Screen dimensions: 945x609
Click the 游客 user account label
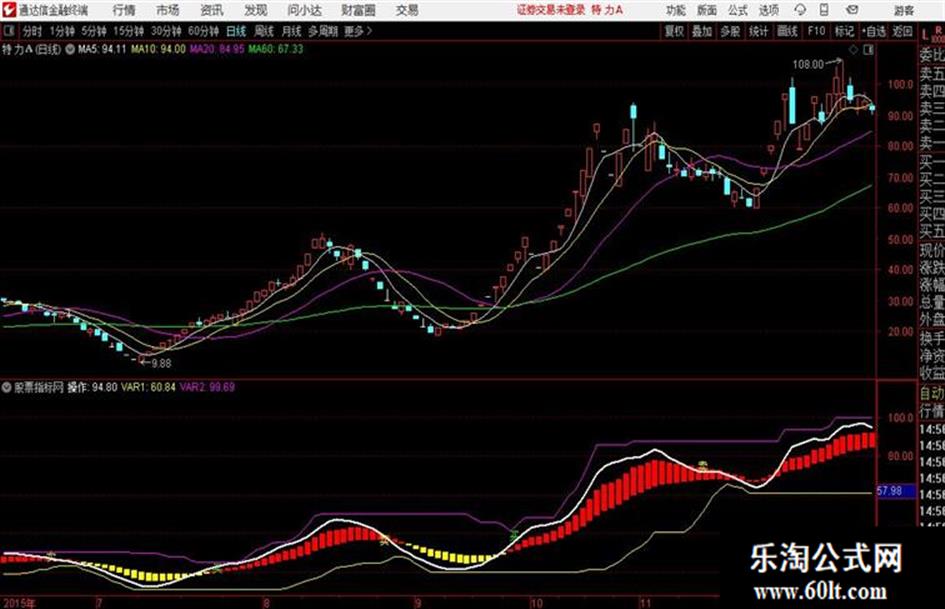pyautogui.click(x=903, y=10)
